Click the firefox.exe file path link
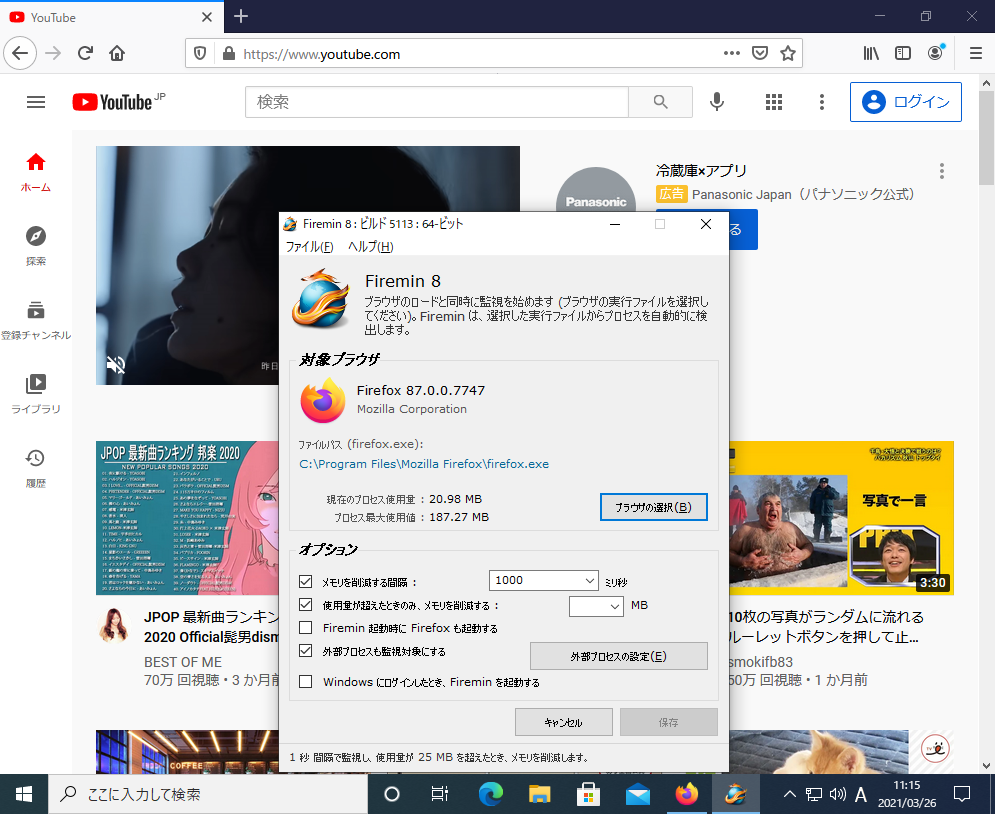Image resolution: width=995 pixels, height=814 pixels. [x=424, y=464]
